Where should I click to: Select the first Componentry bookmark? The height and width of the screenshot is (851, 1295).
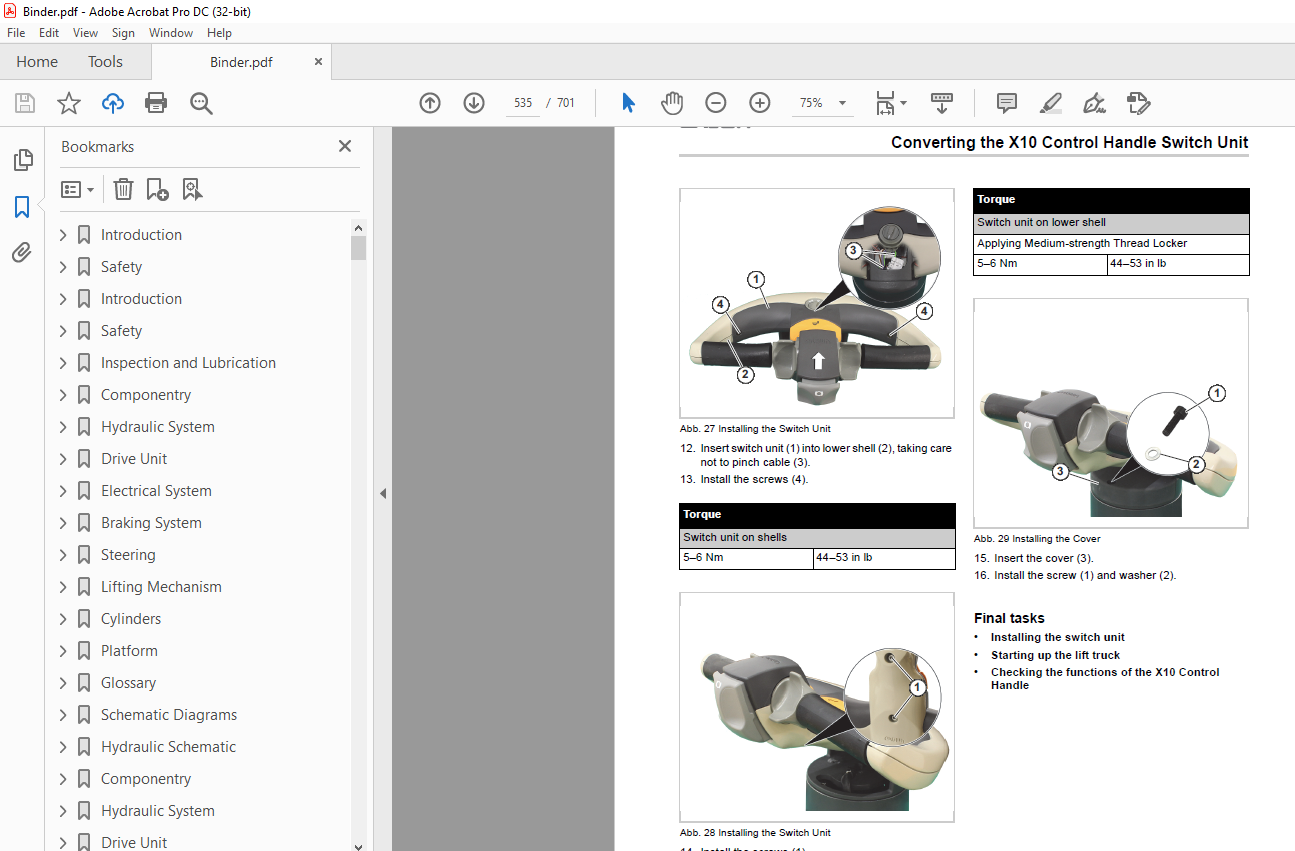coord(146,395)
